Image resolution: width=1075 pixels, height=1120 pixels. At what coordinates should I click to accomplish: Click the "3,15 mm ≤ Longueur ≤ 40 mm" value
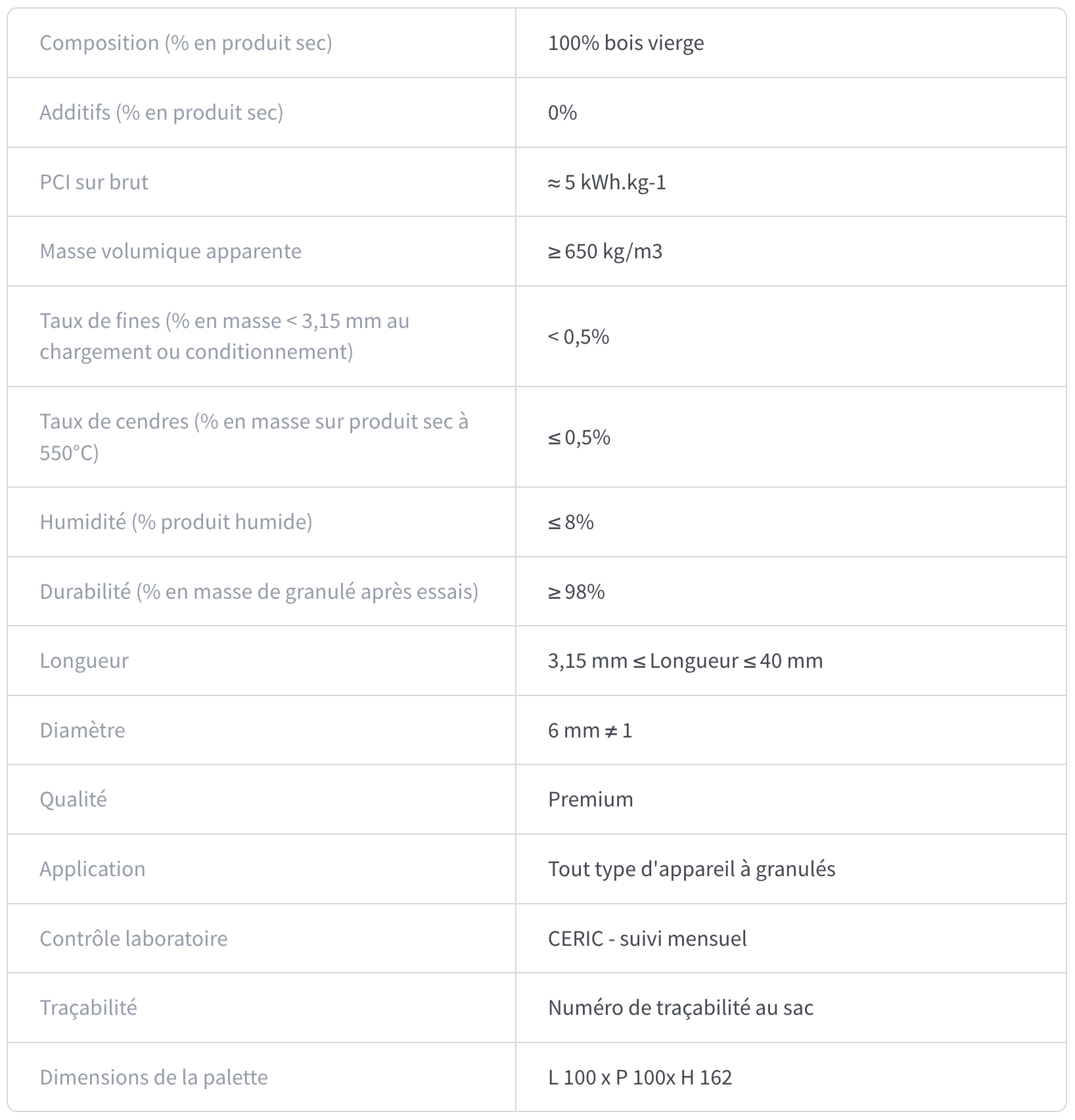point(685,661)
